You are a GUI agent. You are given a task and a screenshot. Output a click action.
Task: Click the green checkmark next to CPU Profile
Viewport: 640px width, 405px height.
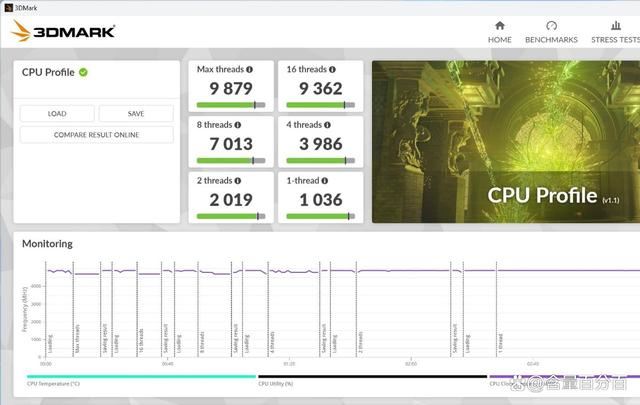(x=83, y=72)
